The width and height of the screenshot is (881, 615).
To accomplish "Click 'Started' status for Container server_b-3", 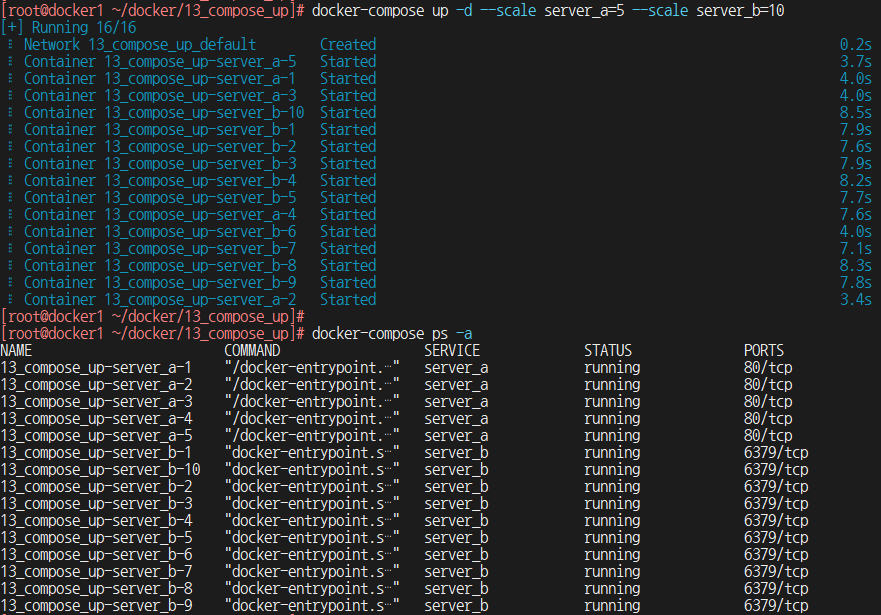I will (x=348, y=163).
